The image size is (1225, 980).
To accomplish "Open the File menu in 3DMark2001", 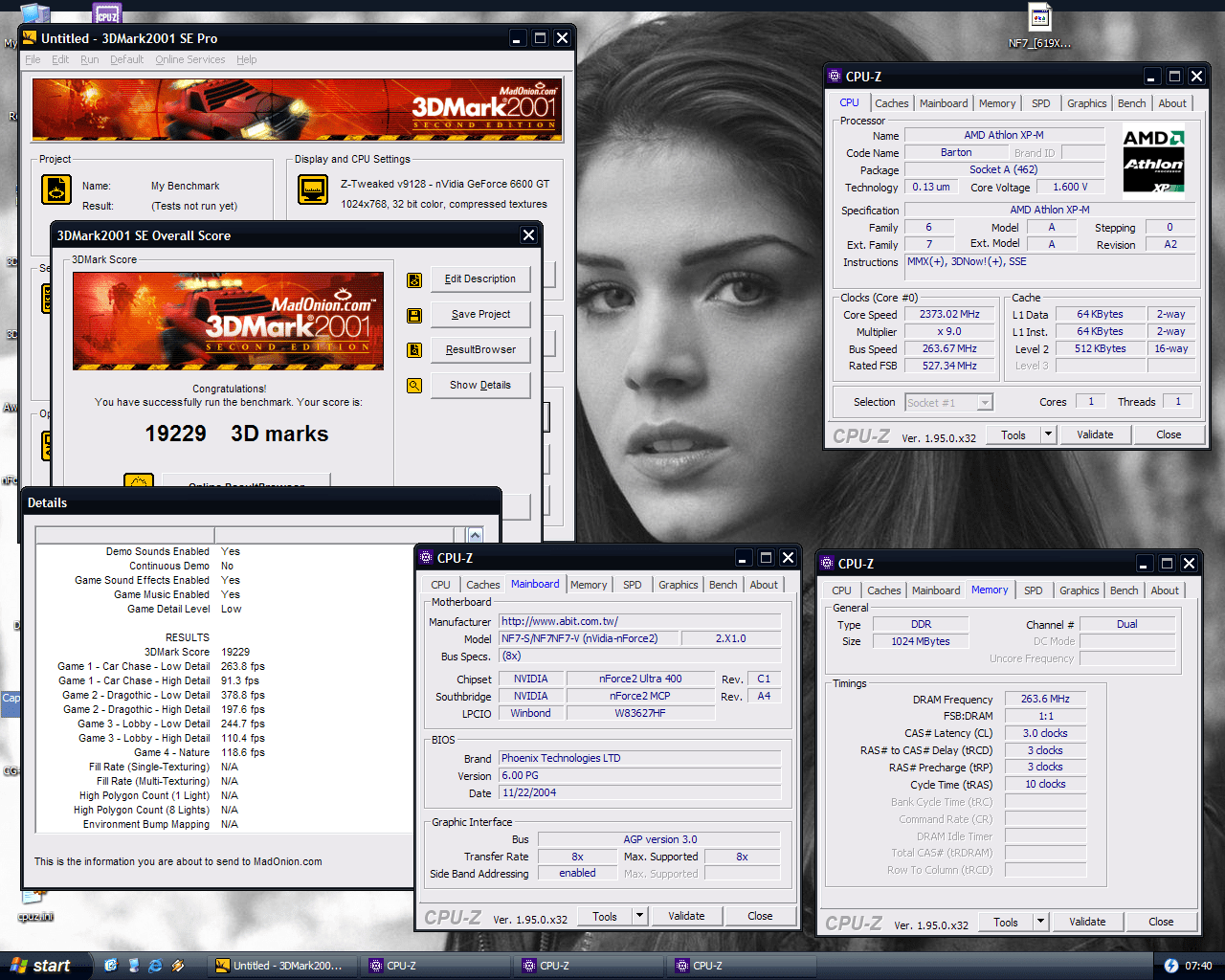I will [x=33, y=59].
